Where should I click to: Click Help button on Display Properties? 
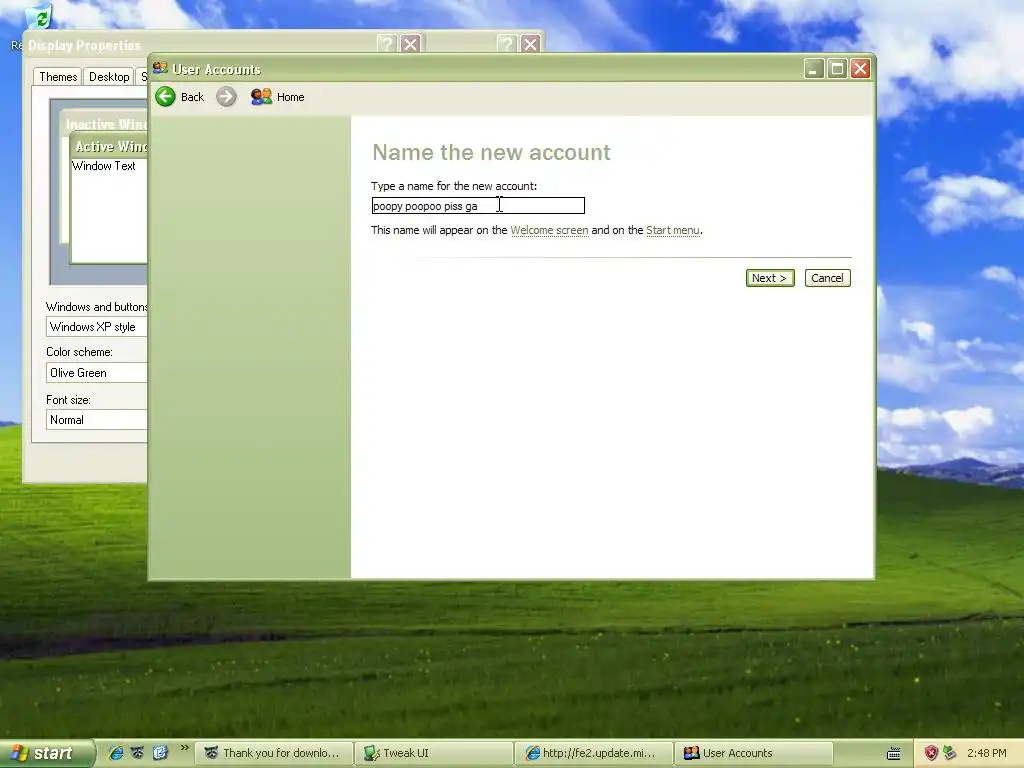(x=387, y=44)
